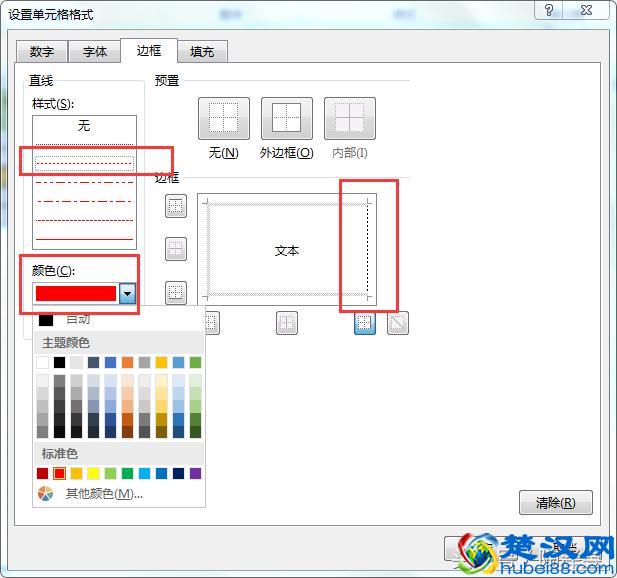Image resolution: width=617 pixels, height=578 pixels.
Task: Select the dash-dot line style
Action: [x=84, y=201]
